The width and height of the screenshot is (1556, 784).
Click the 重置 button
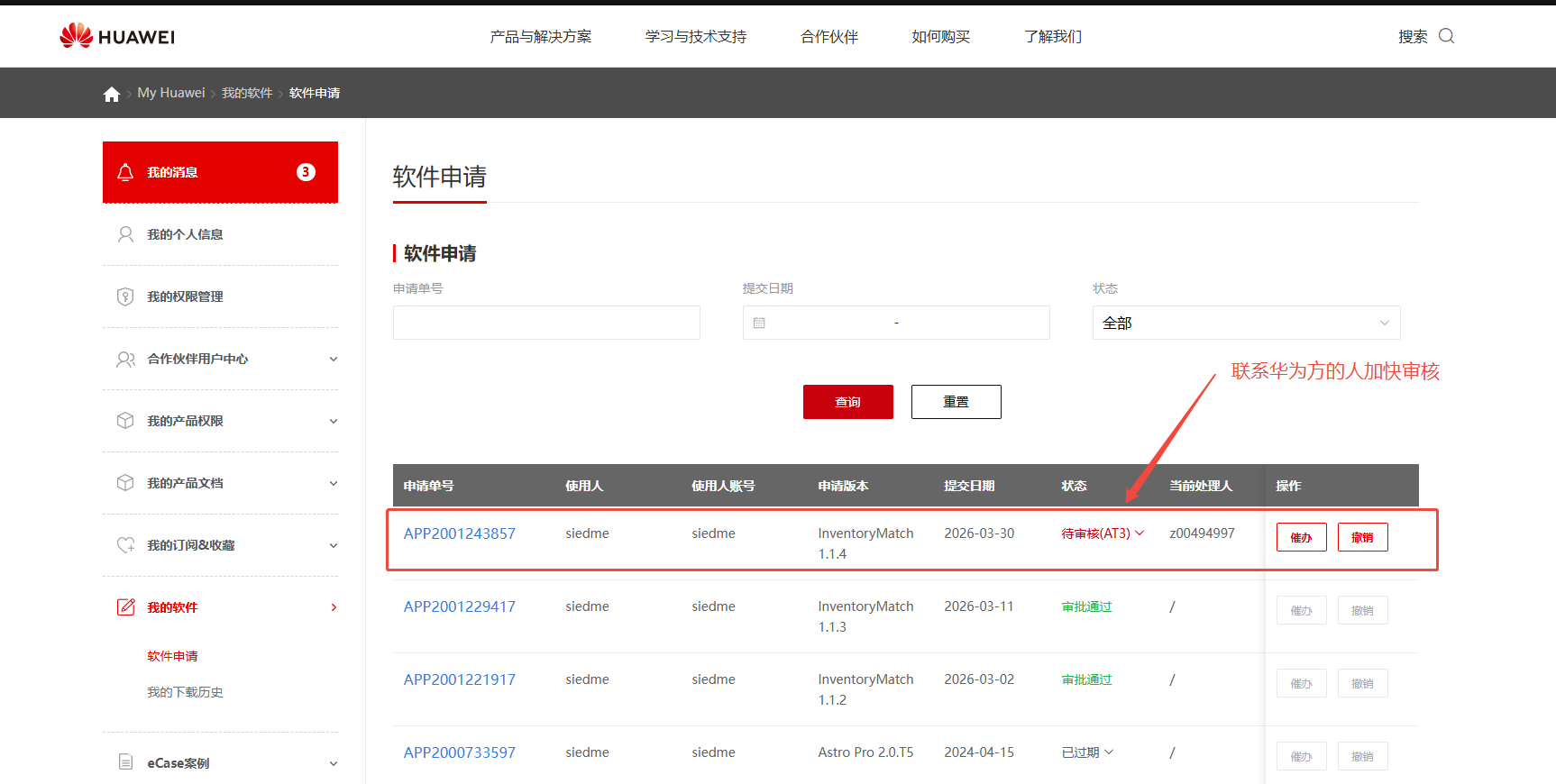pyautogui.click(x=956, y=402)
